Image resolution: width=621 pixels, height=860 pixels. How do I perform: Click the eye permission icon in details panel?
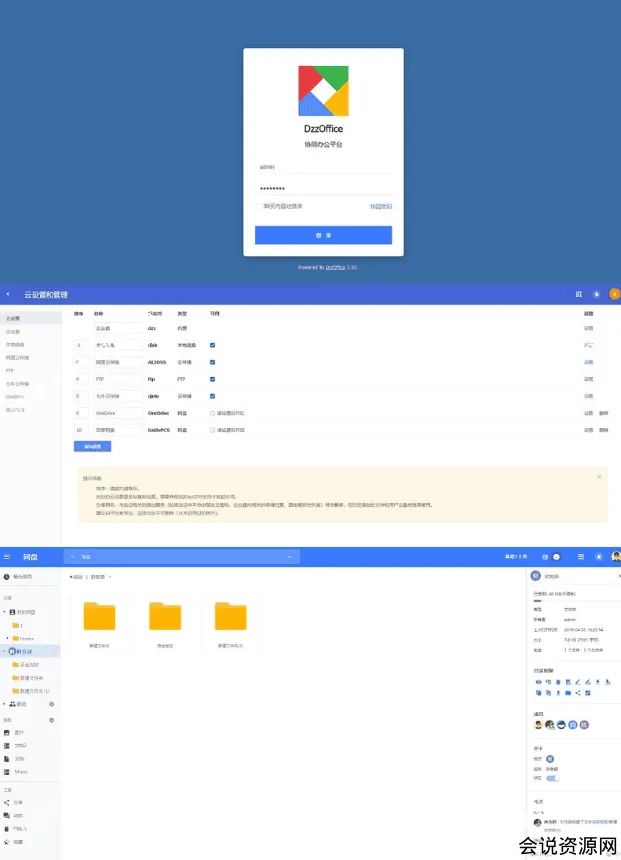tap(538, 682)
